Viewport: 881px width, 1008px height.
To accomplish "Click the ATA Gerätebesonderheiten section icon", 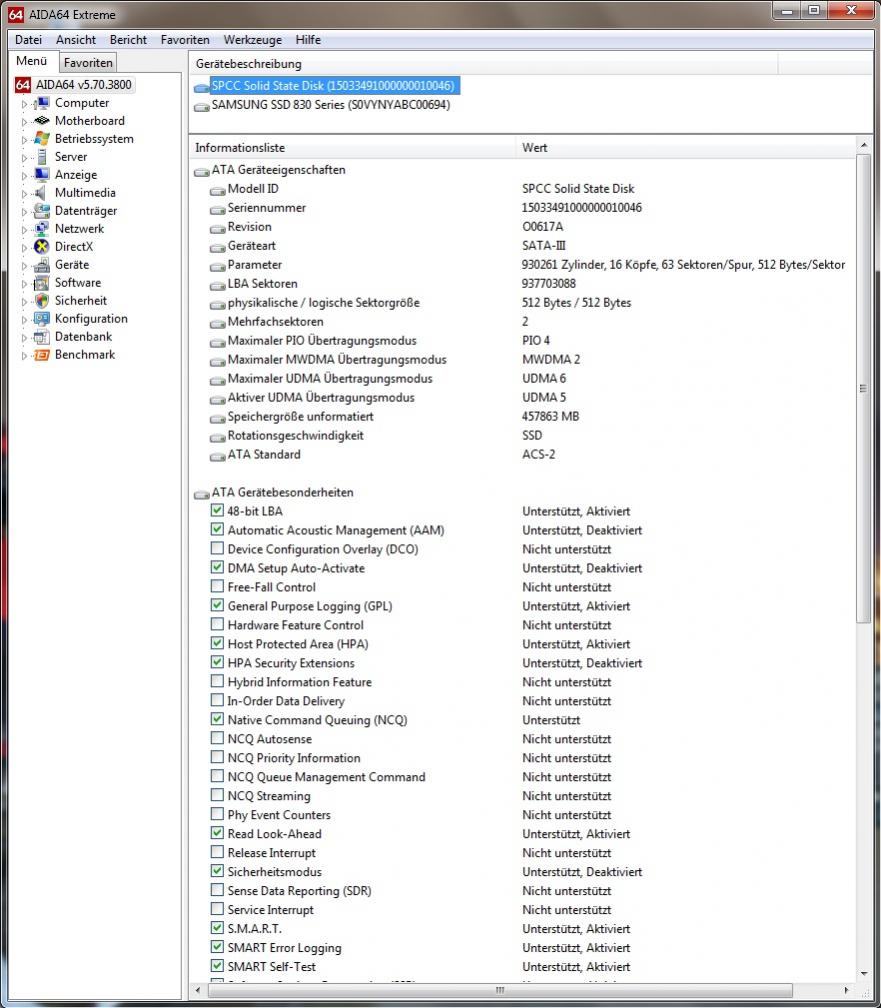I will tap(202, 494).
